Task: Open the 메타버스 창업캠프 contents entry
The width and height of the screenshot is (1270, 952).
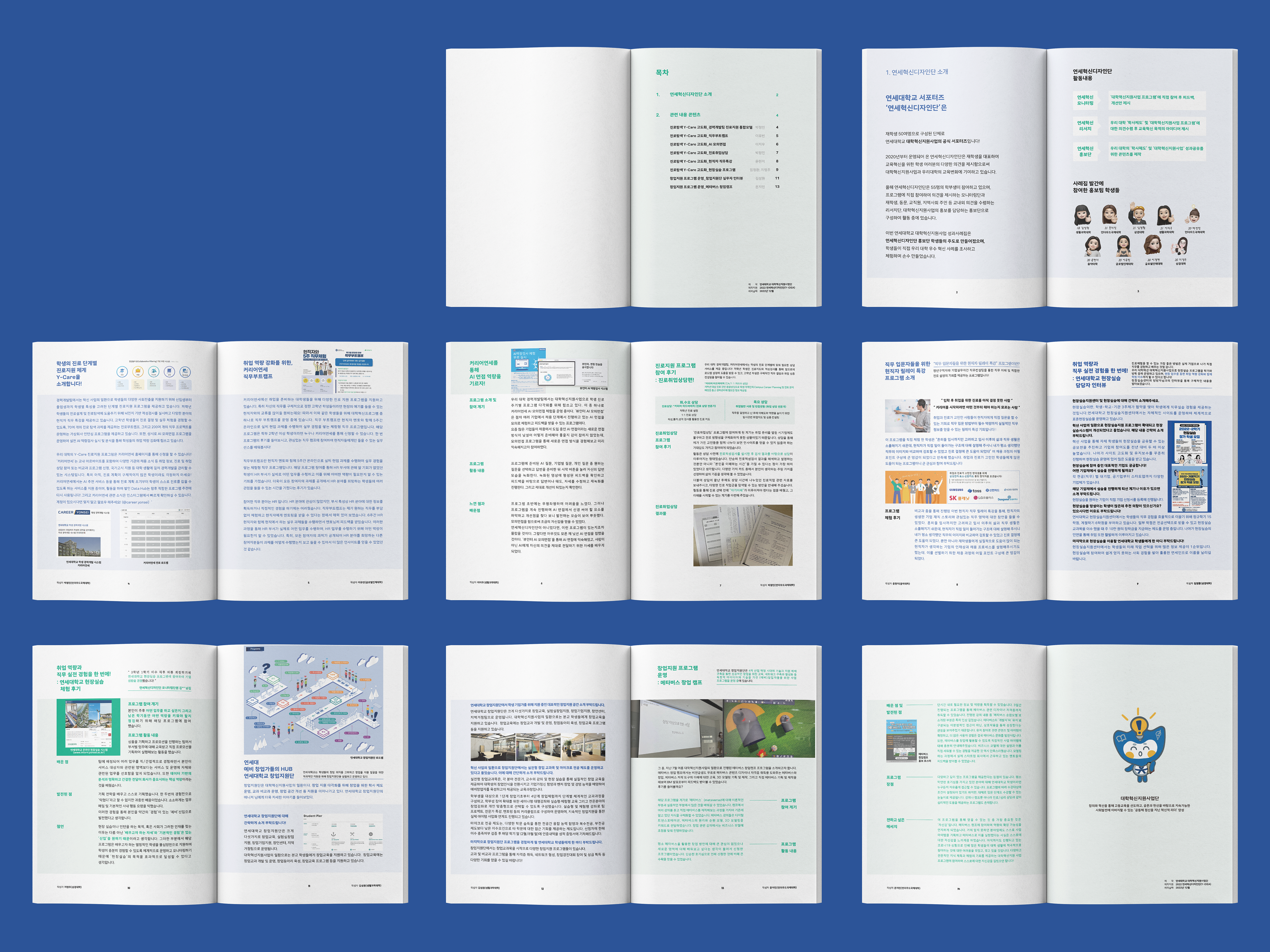Action: point(700,186)
